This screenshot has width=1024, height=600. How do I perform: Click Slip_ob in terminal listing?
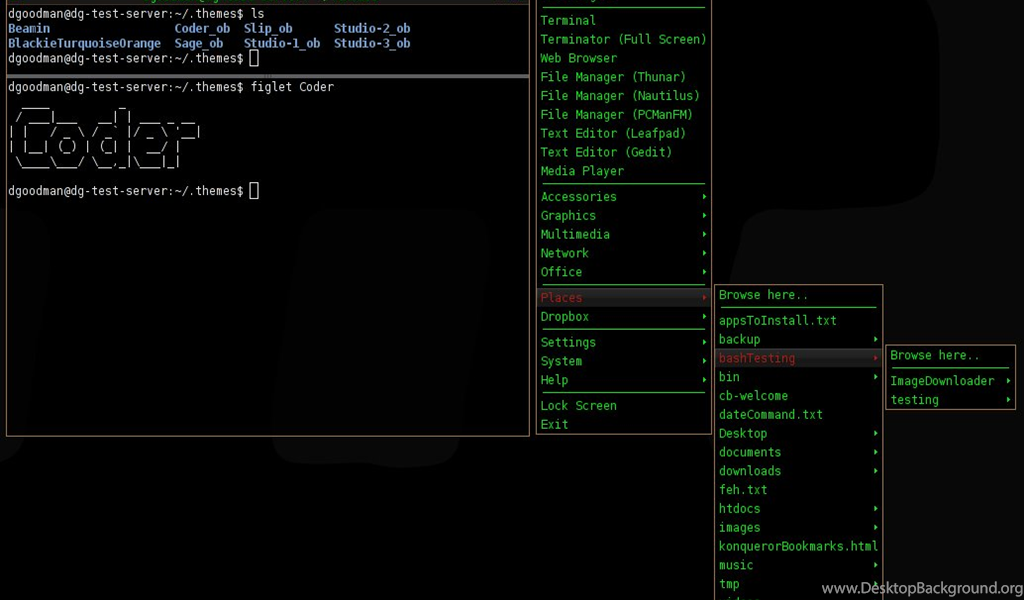coord(268,29)
